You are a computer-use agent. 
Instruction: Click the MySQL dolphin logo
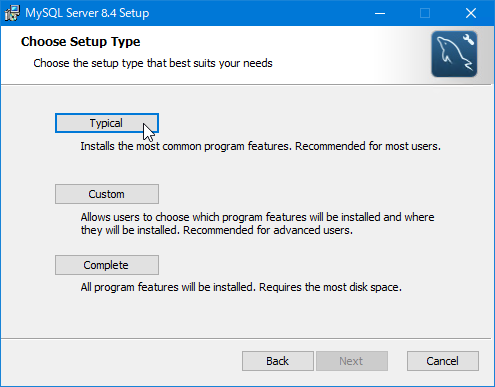point(454,54)
